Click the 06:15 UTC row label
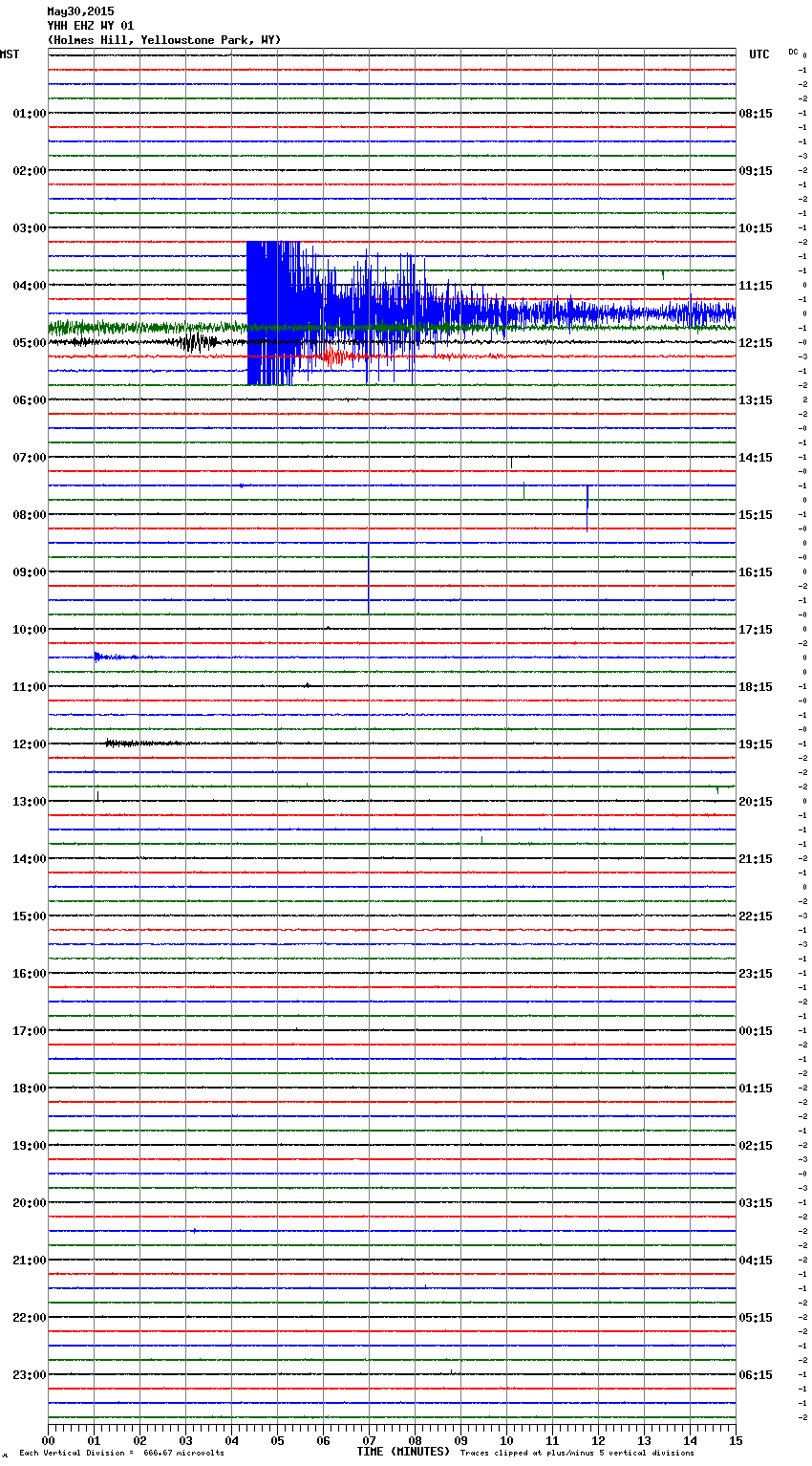The height and width of the screenshot is (1466, 812). (x=756, y=1375)
